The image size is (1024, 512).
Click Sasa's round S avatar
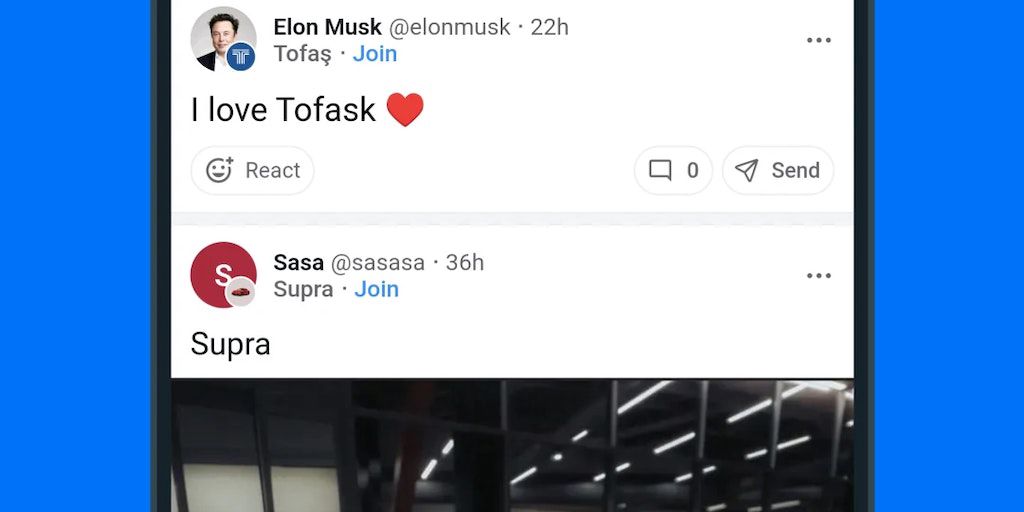(x=220, y=272)
